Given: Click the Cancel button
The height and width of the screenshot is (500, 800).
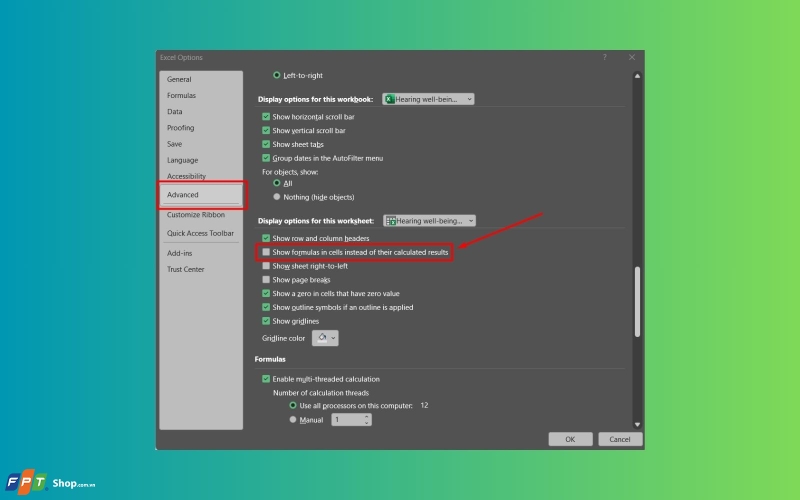Looking at the screenshot, I should pos(619,439).
